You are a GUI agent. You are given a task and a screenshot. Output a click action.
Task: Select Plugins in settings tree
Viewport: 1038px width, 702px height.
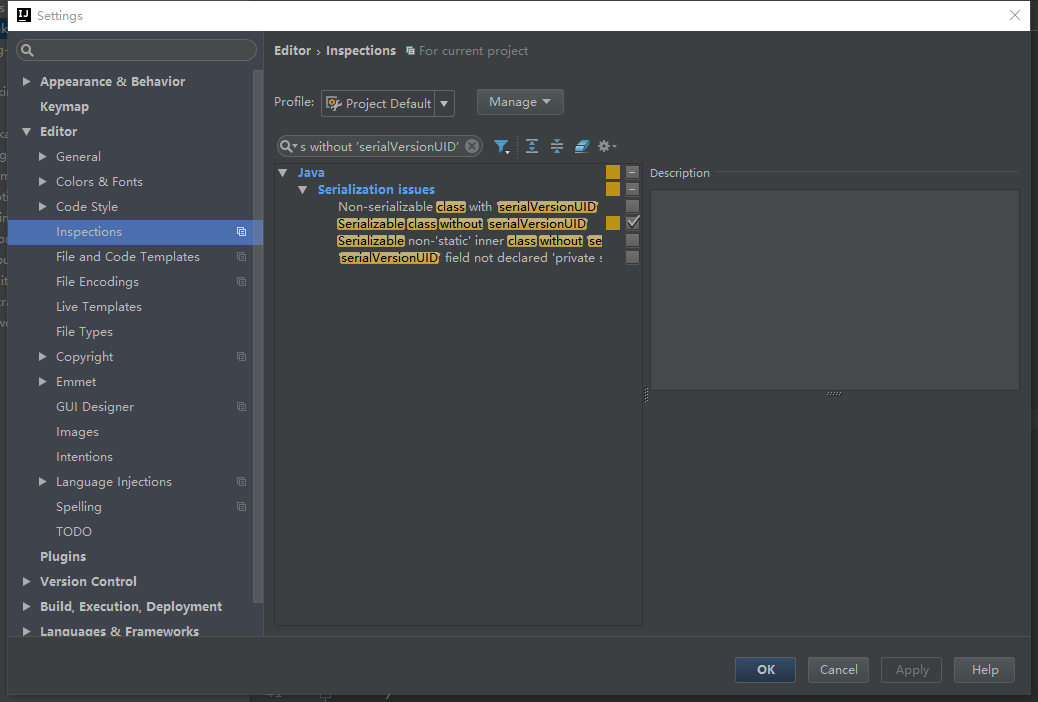63,556
